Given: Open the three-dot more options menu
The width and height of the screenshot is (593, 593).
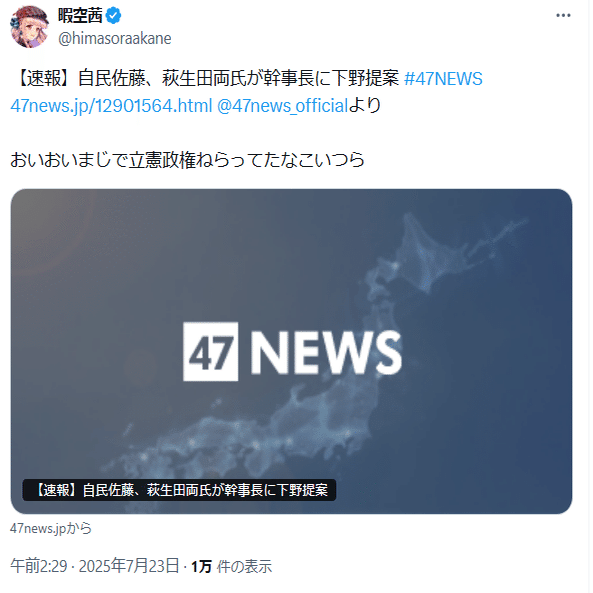Looking at the screenshot, I should click(563, 16).
